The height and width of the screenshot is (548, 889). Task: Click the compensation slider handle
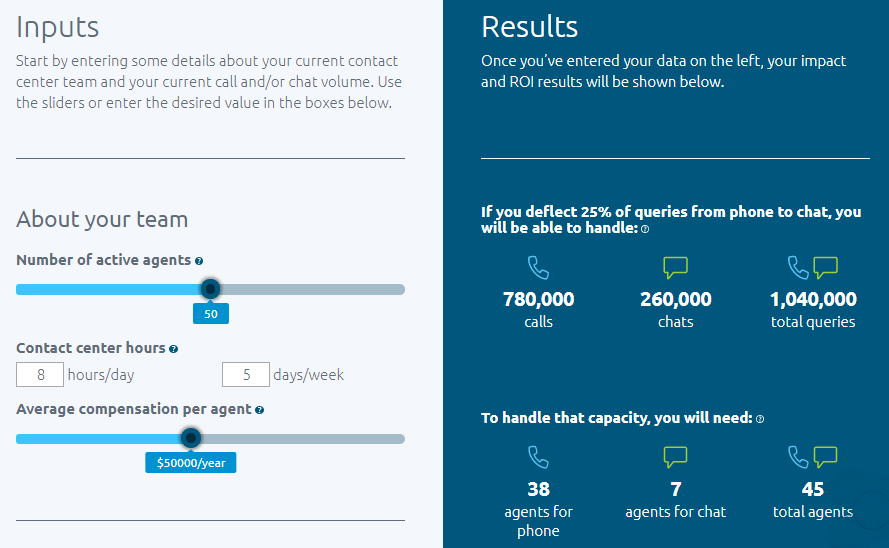(x=191, y=437)
